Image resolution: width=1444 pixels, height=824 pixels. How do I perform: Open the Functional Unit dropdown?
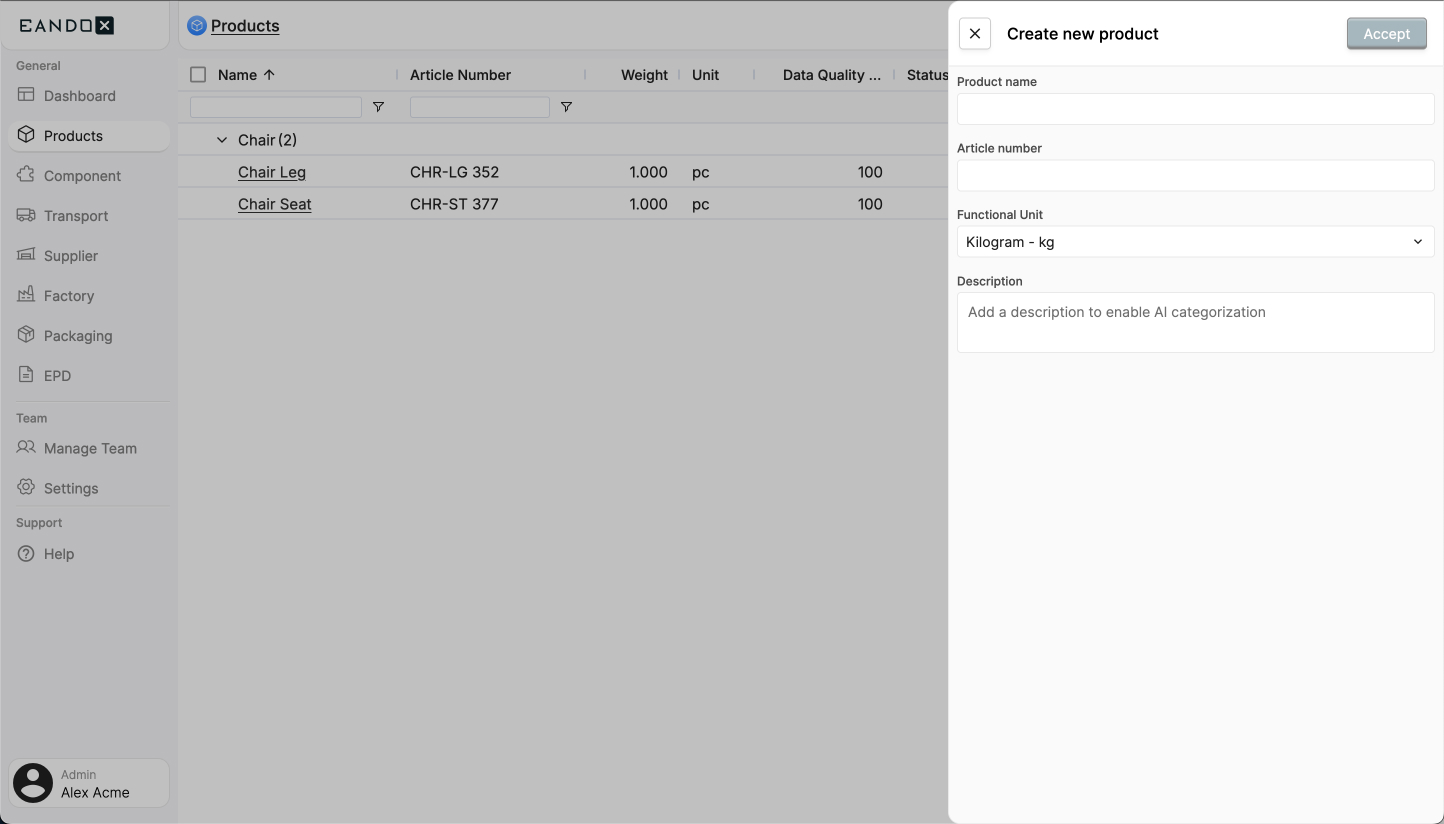pos(1195,241)
